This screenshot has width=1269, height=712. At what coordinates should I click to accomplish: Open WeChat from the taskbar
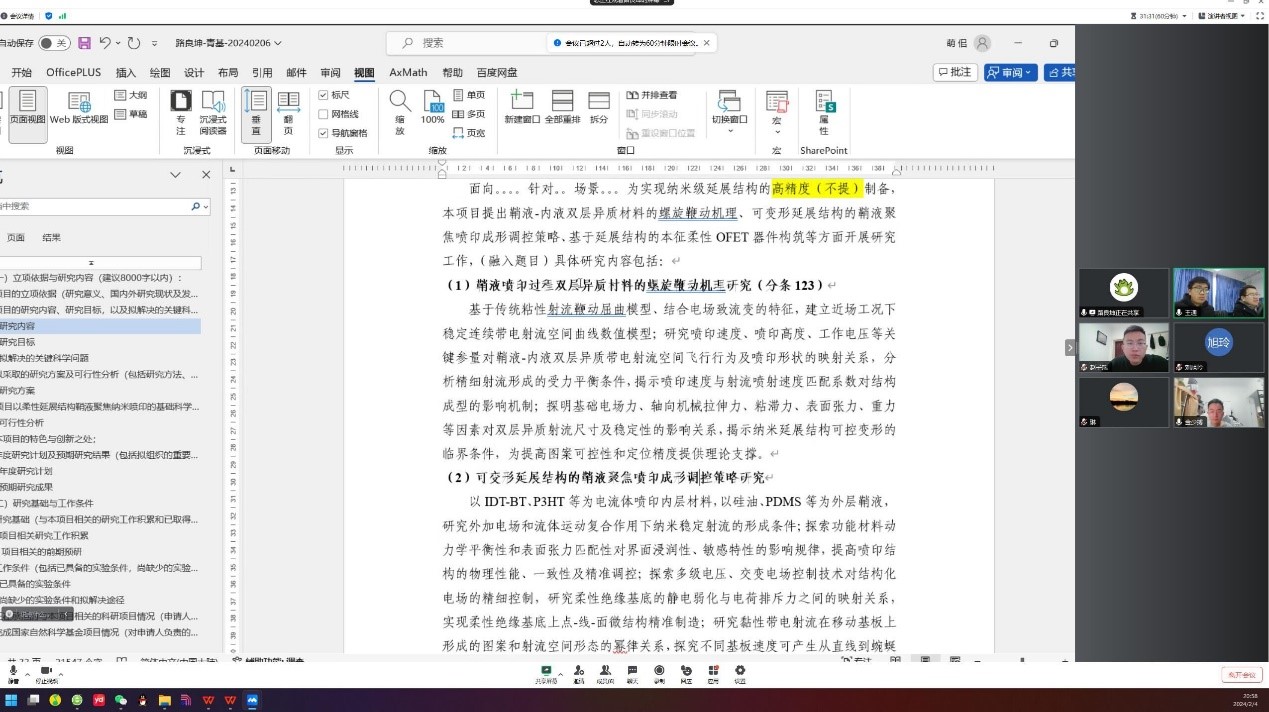[121, 700]
